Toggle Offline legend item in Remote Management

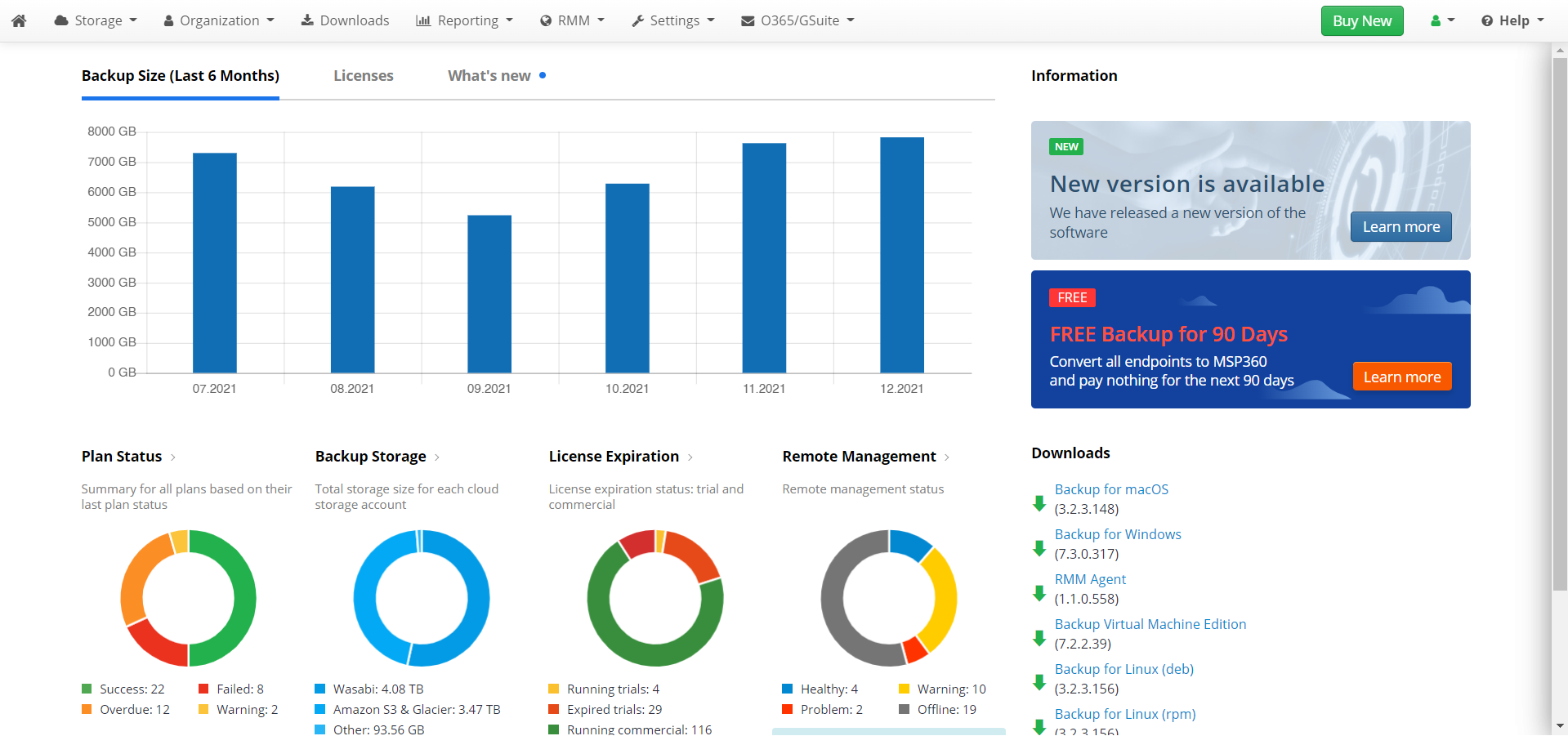[937, 710]
